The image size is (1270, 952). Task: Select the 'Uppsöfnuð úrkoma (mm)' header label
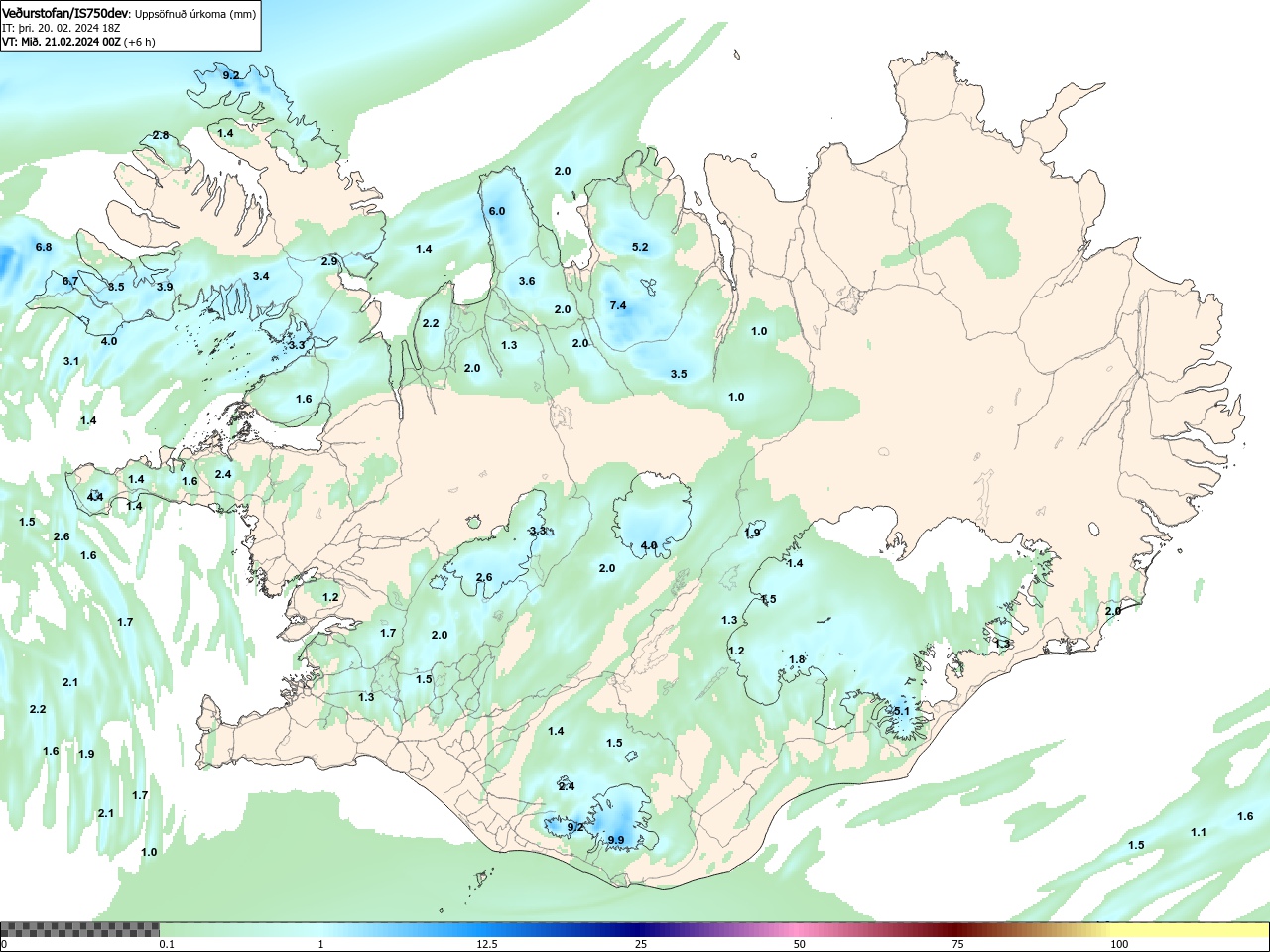[x=195, y=15]
